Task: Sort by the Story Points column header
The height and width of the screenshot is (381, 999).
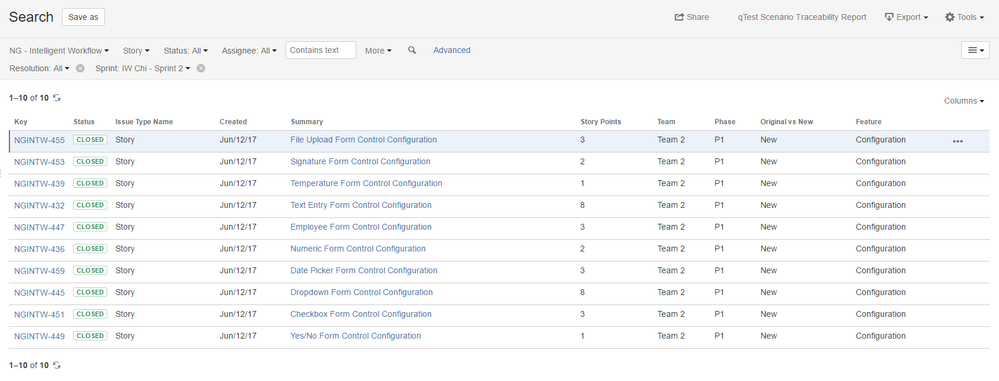Action: [x=601, y=122]
